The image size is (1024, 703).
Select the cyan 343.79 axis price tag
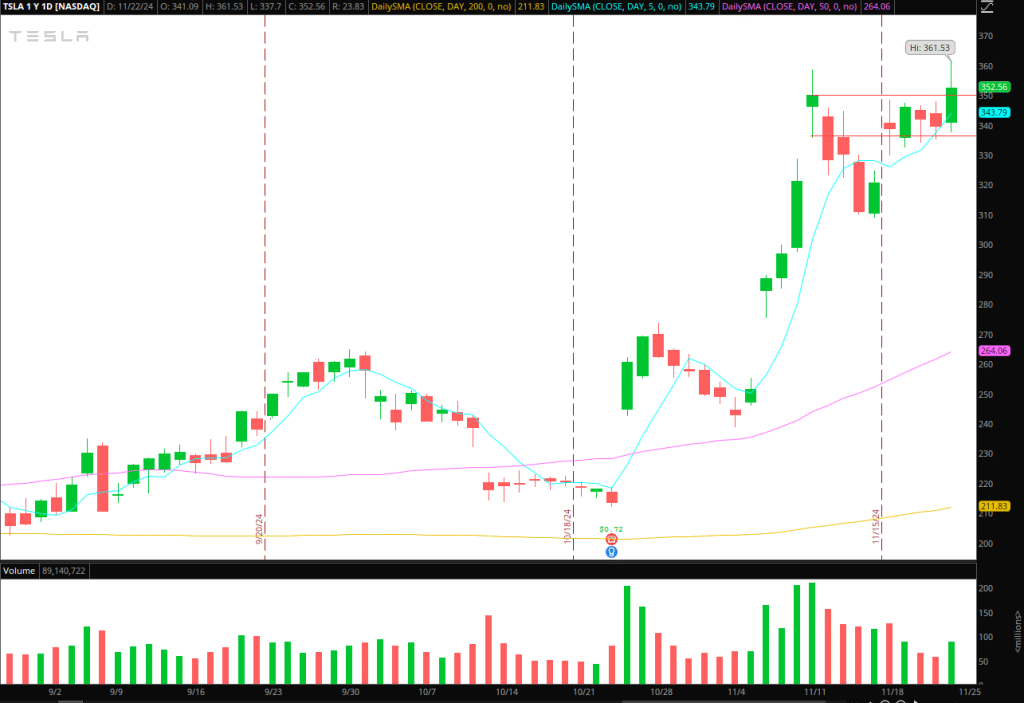[x=993, y=112]
